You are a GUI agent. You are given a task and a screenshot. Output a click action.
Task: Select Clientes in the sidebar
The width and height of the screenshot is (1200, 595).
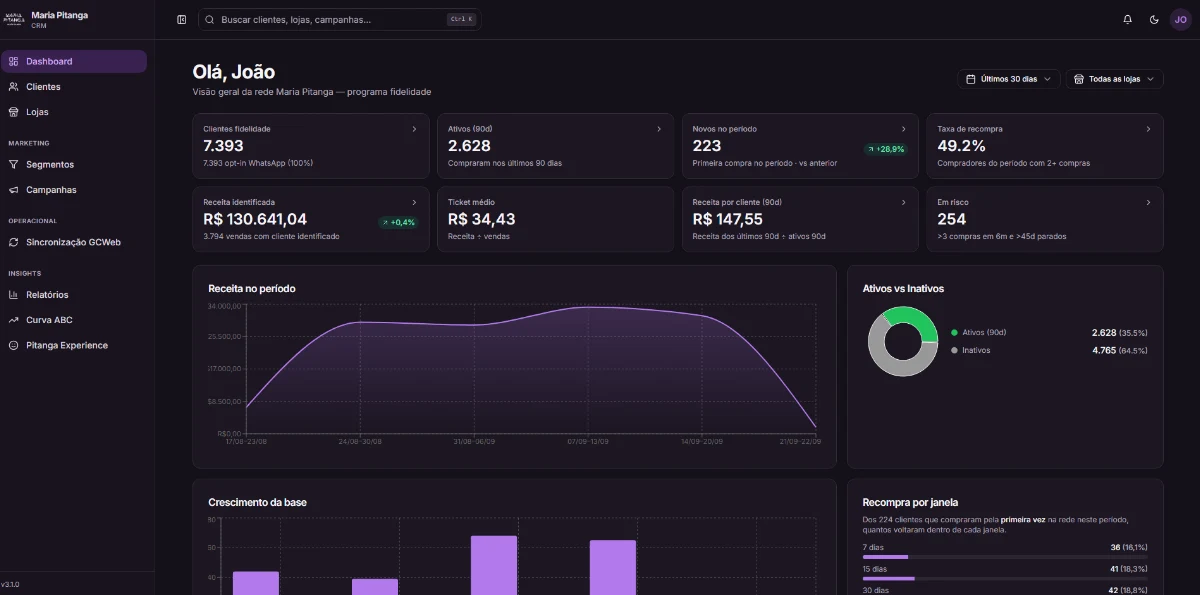pyautogui.click(x=74, y=87)
